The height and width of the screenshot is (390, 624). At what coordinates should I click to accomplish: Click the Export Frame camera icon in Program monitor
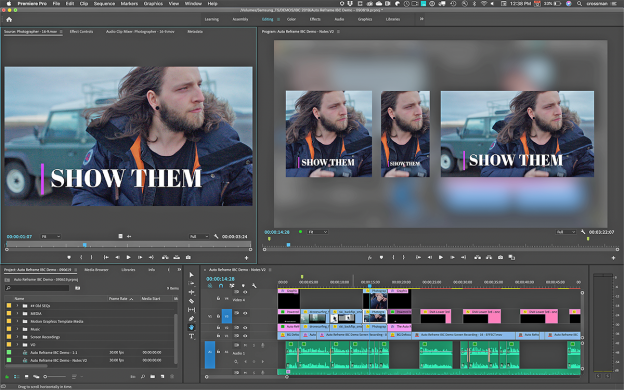[500, 257]
